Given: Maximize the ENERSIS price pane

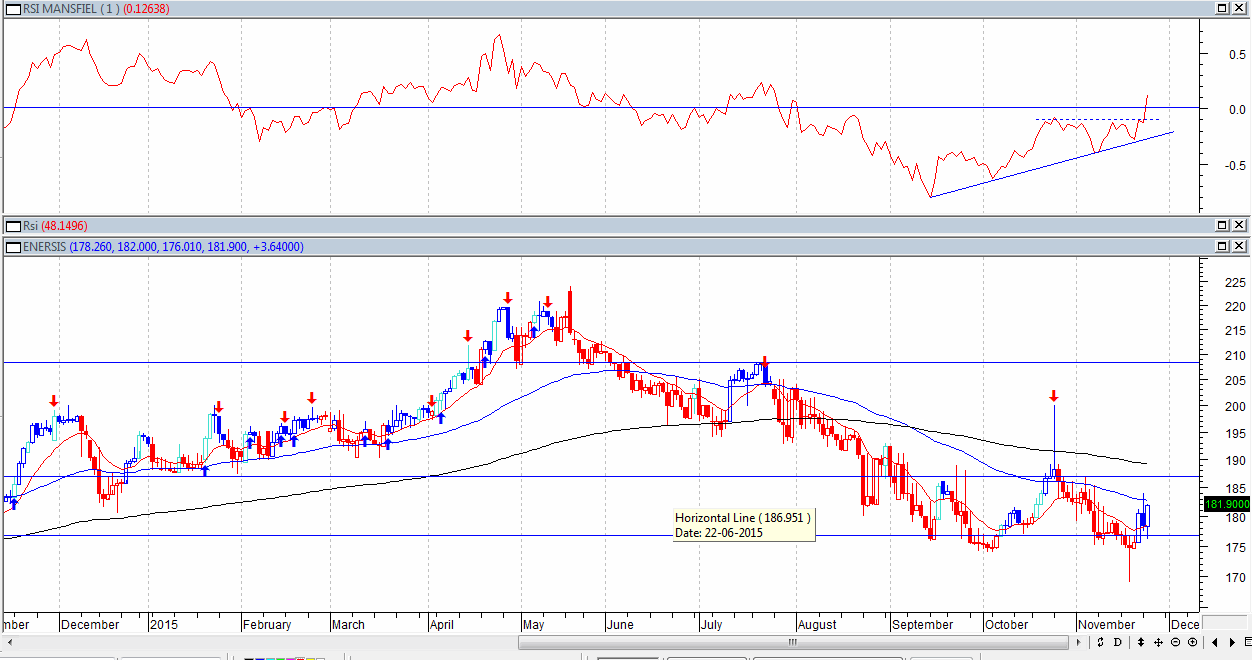Looking at the screenshot, I should (1222, 246).
